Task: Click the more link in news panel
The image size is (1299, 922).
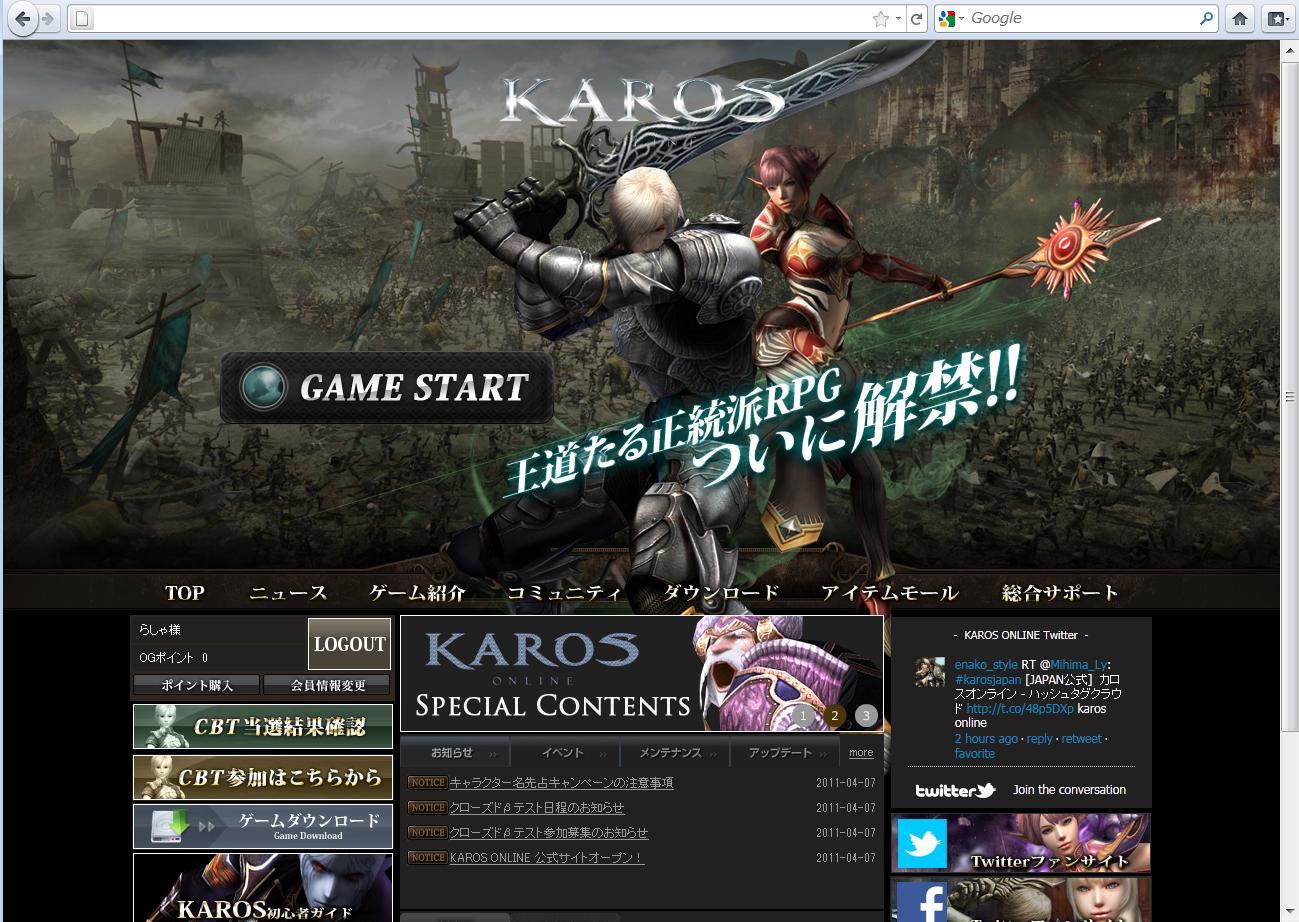Action: [x=861, y=753]
